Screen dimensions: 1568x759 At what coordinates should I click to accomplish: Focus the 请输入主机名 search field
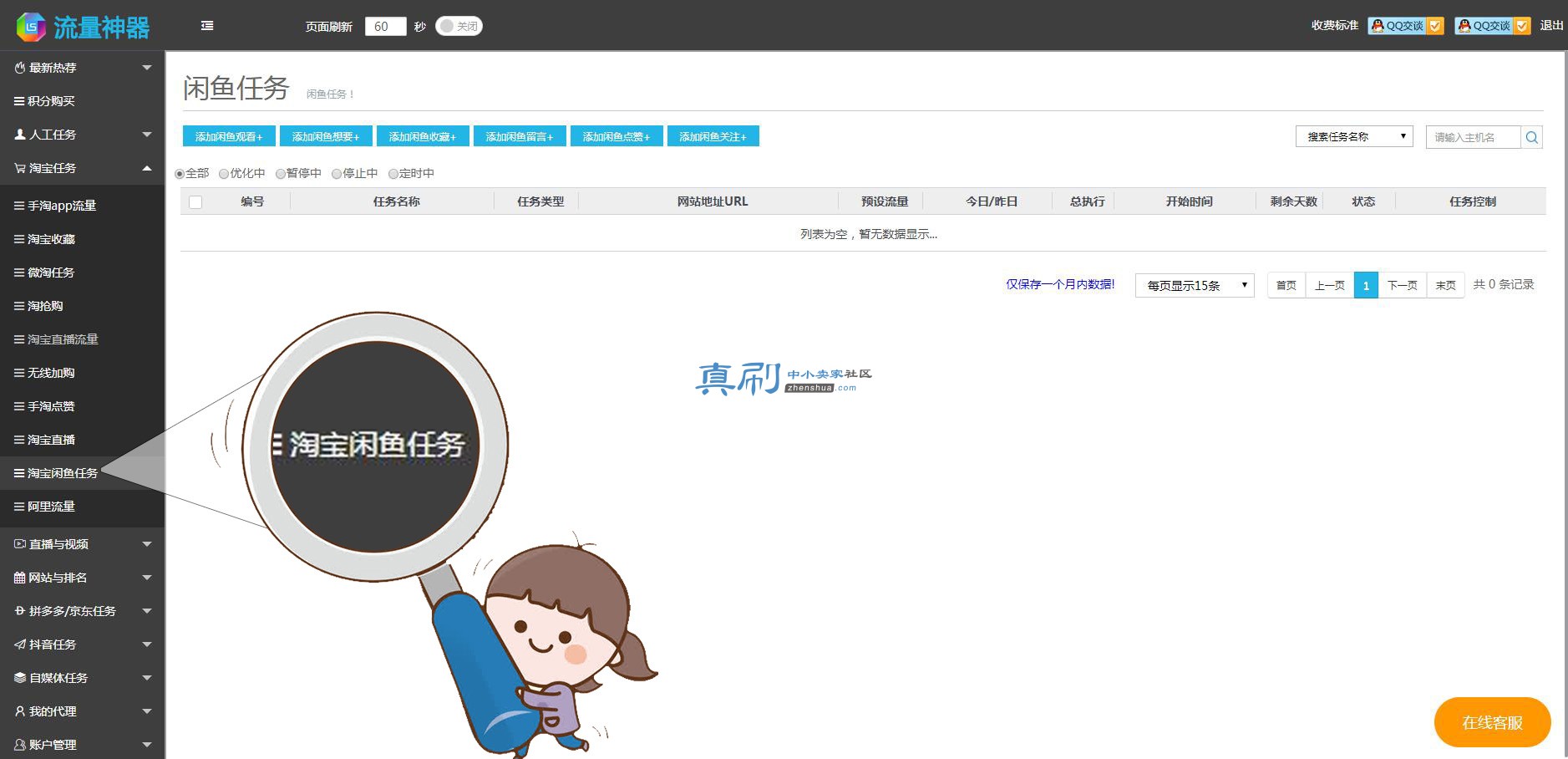(1473, 137)
